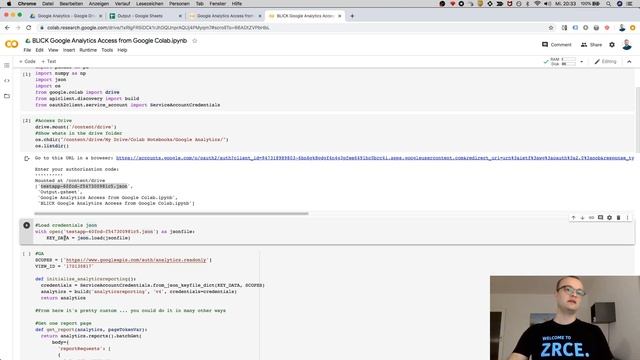Click the drive.mount code line
The width and height of the screenshot is (640, 360).
click(76, 127)
